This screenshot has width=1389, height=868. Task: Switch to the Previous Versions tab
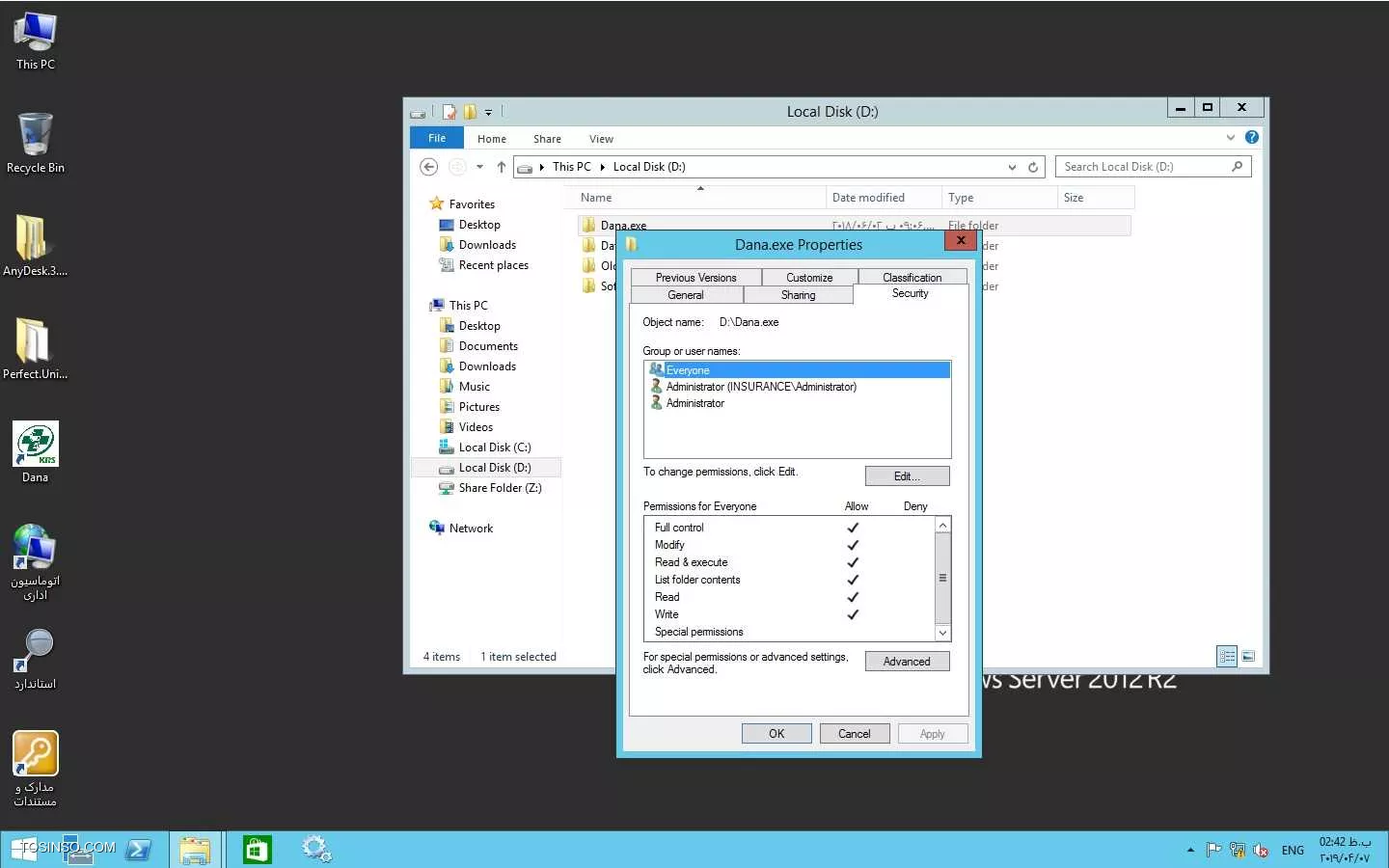click(x=695, y=278)
